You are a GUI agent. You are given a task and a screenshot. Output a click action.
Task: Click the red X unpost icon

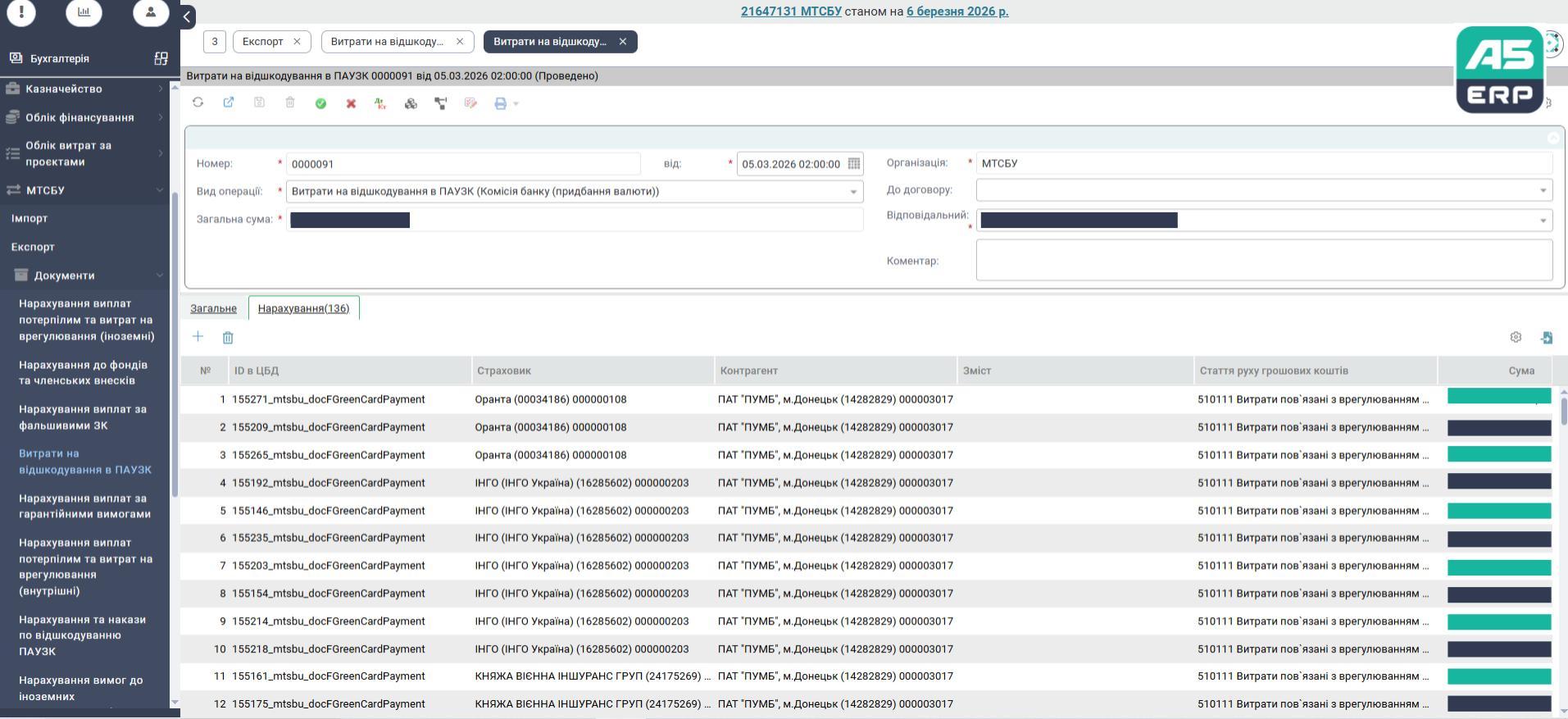[x=351, y=103]
